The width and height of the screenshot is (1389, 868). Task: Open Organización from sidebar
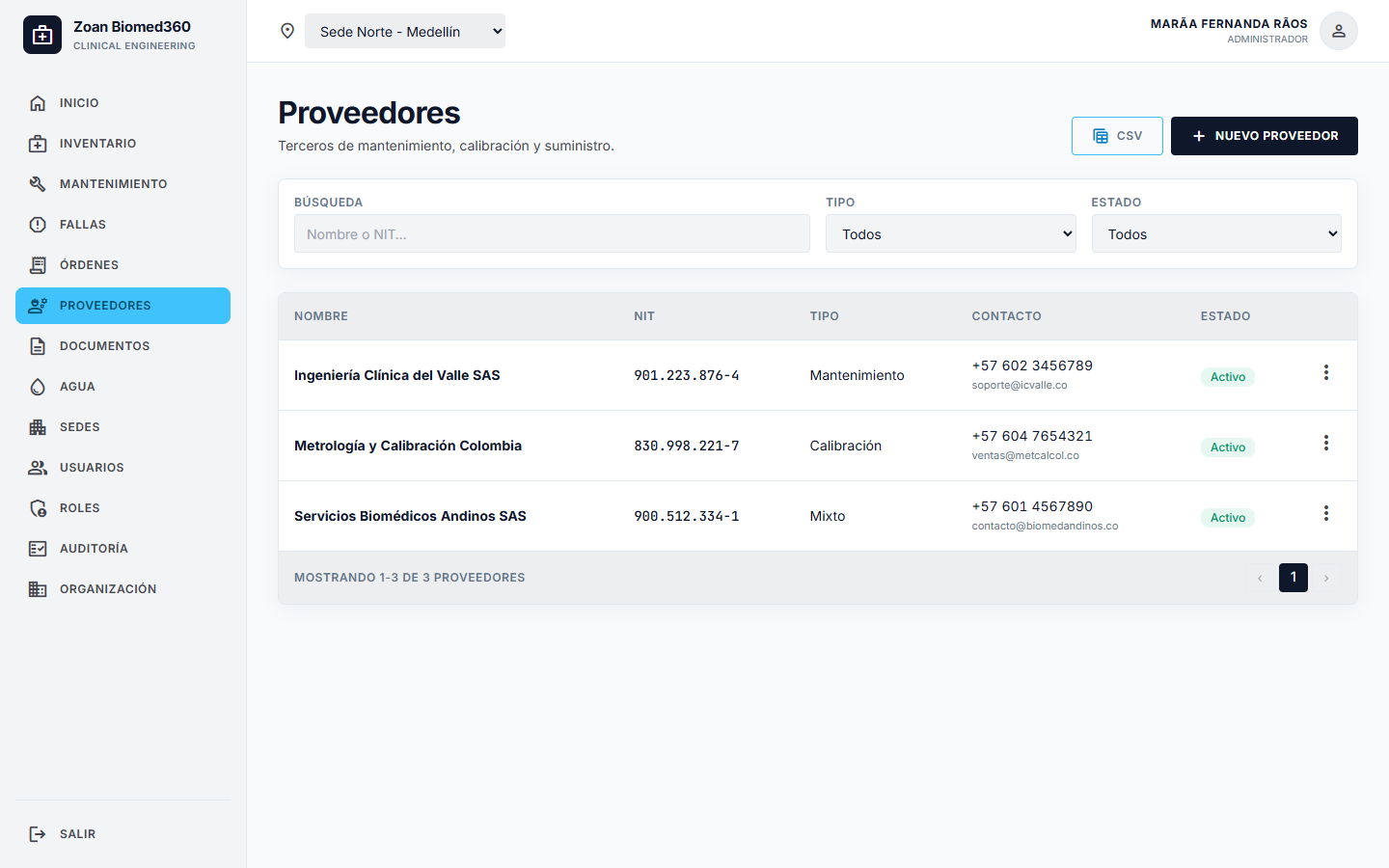point(123,589)
